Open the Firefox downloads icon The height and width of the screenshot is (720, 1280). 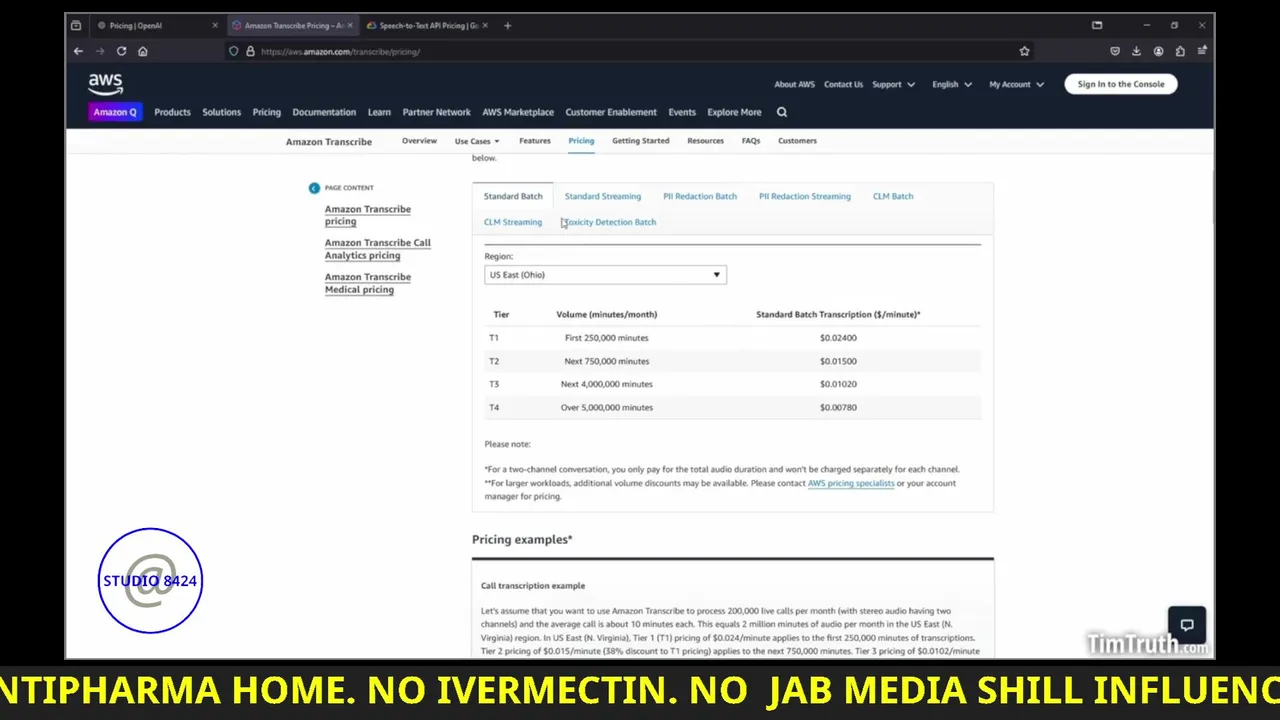click(x=1136, y=51)
